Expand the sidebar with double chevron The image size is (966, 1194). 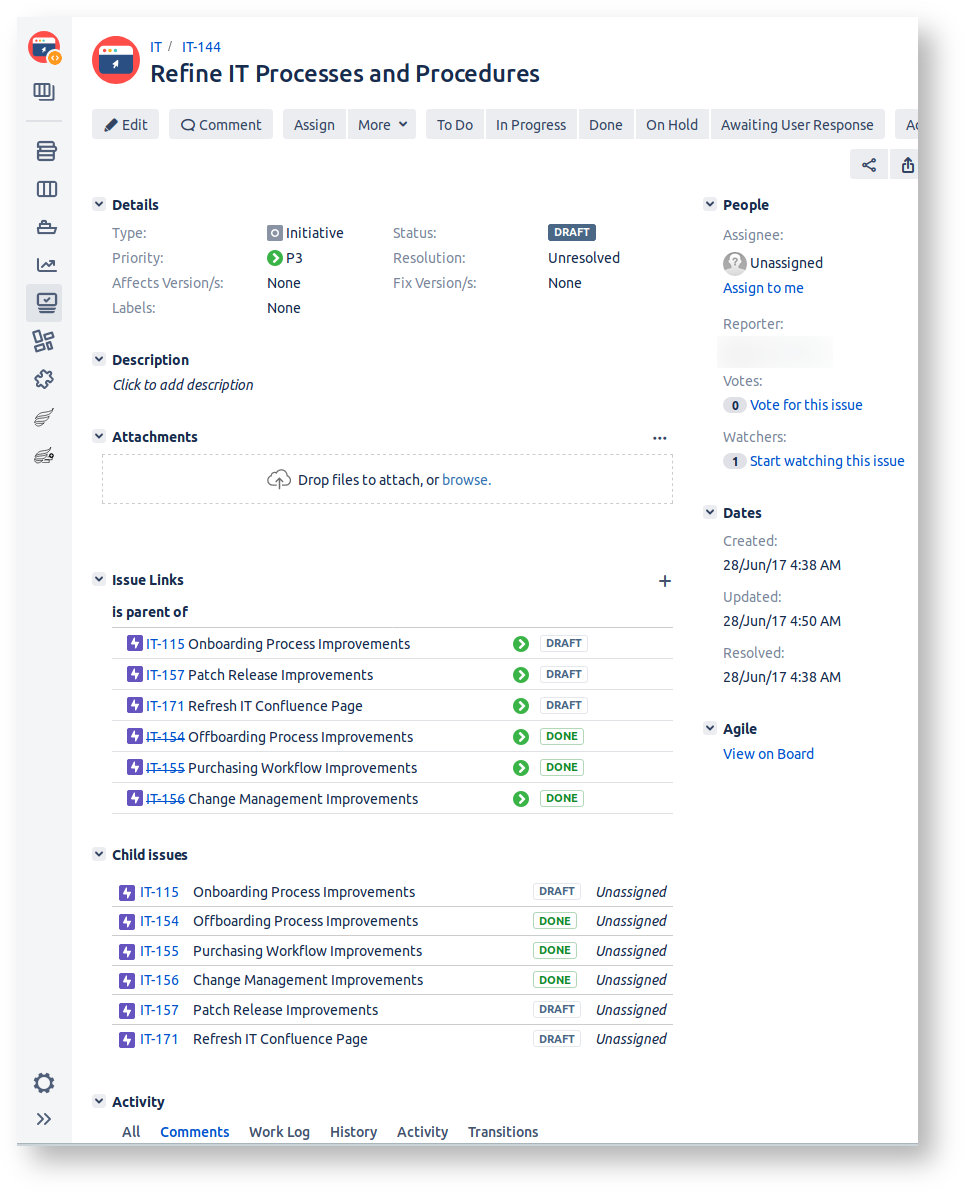(x=44, y=1119)
